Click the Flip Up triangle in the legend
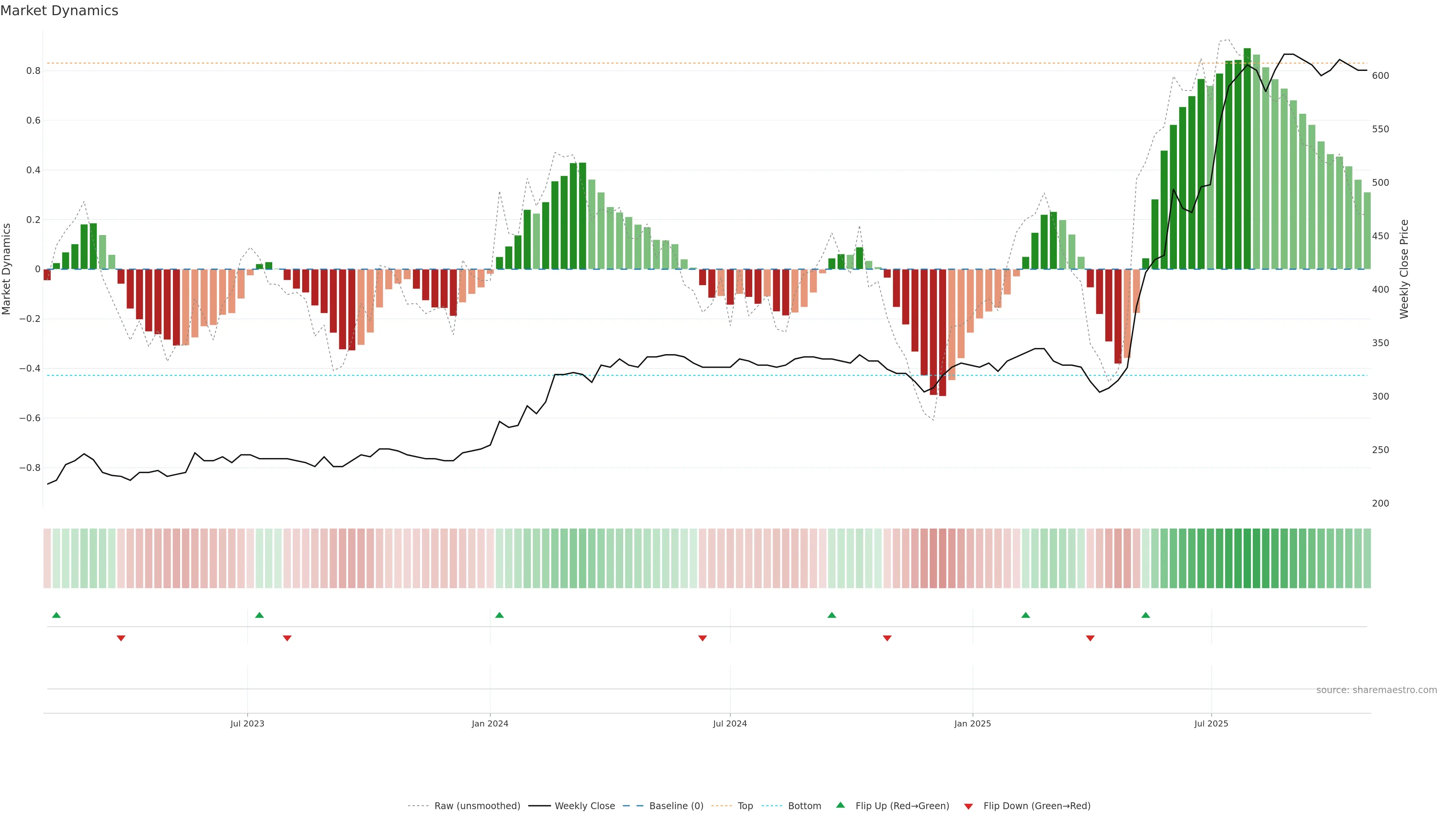This screenshot has width=1456, height=819. [840, 805]
